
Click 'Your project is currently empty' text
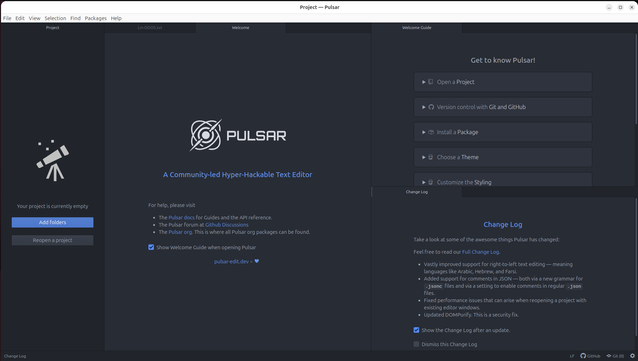pos(52,206)
